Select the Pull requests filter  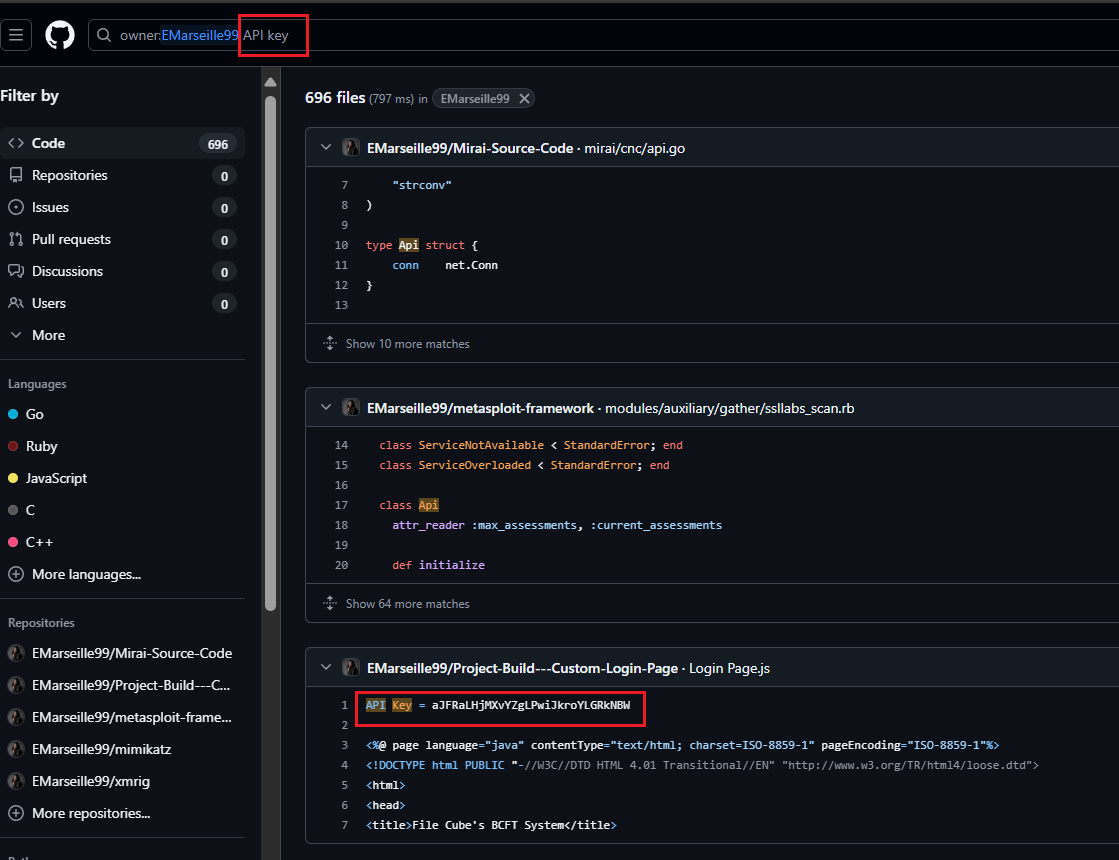point(122,240)
